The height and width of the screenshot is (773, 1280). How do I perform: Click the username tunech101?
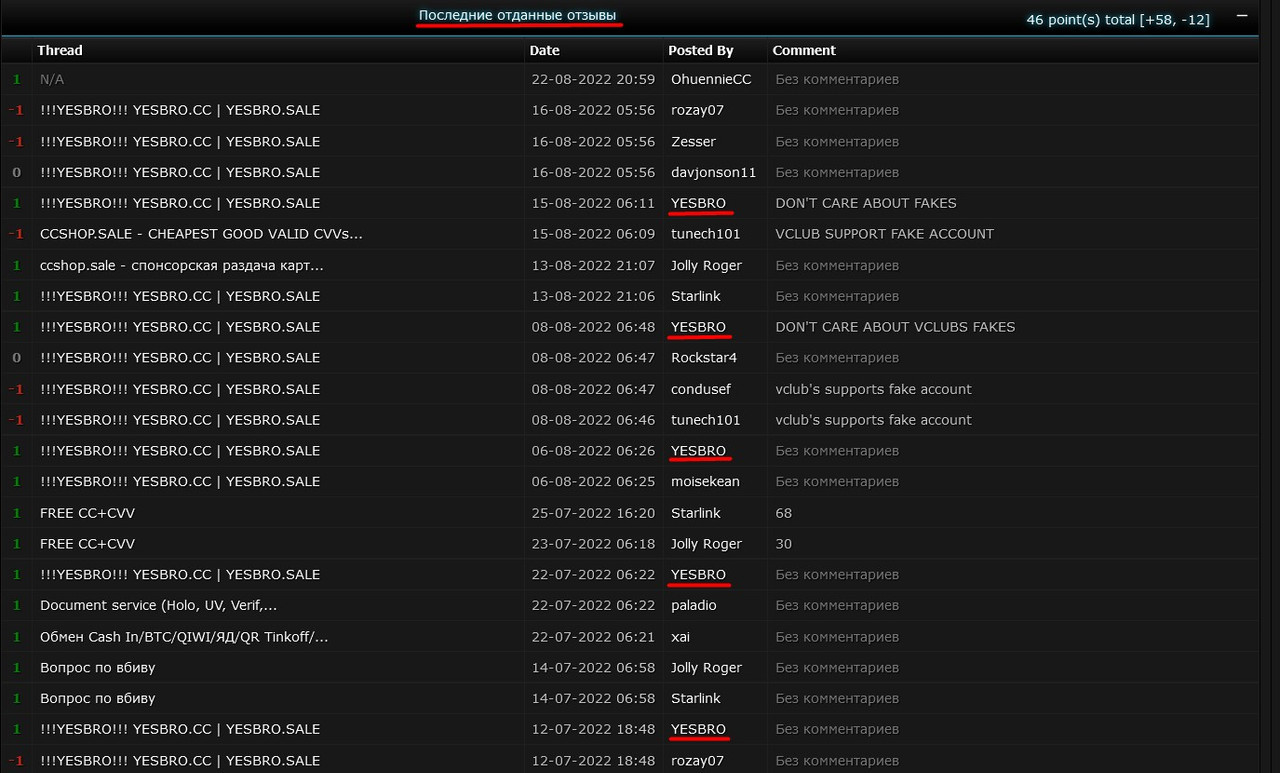(x=703, y=233)
